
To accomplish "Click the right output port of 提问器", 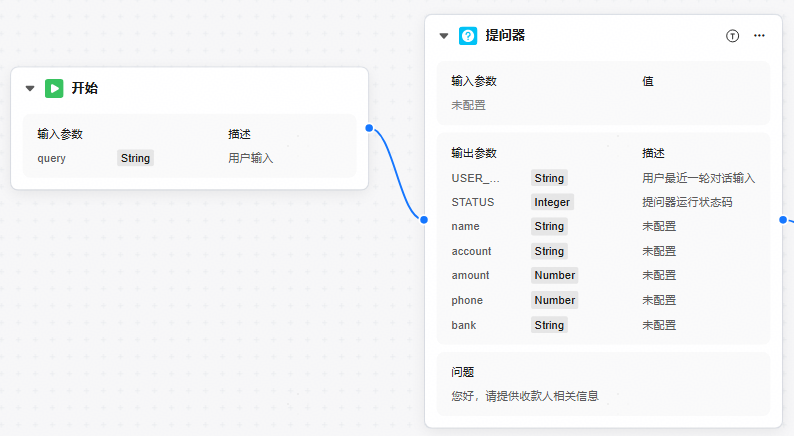I will pos(783,219).
